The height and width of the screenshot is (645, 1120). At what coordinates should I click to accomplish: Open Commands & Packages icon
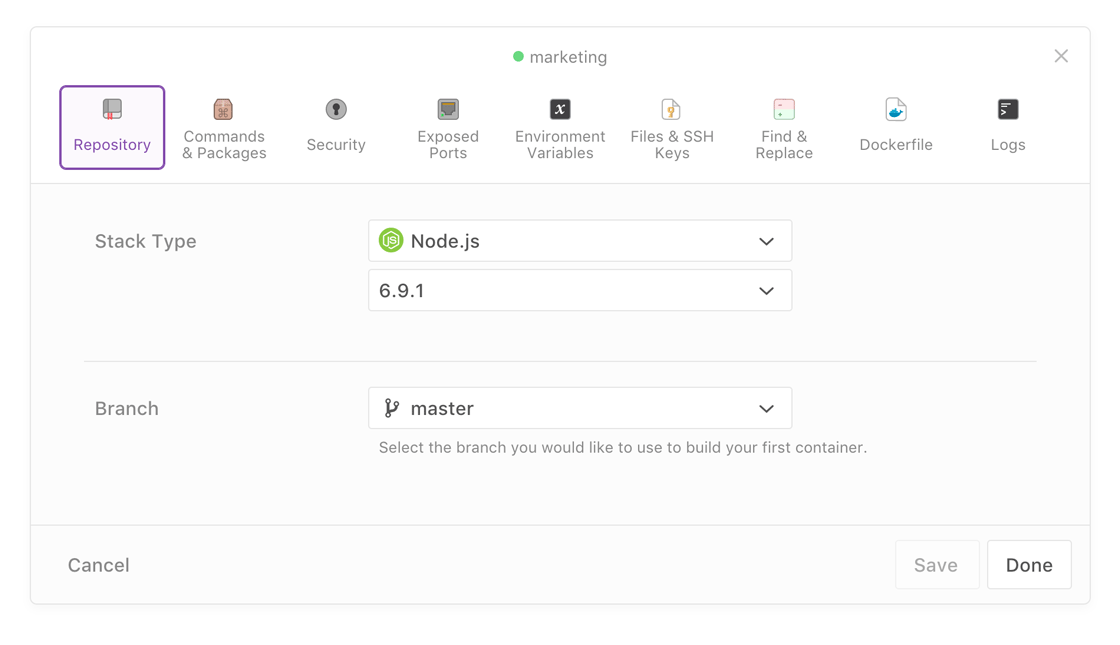[x=223, y=109]
